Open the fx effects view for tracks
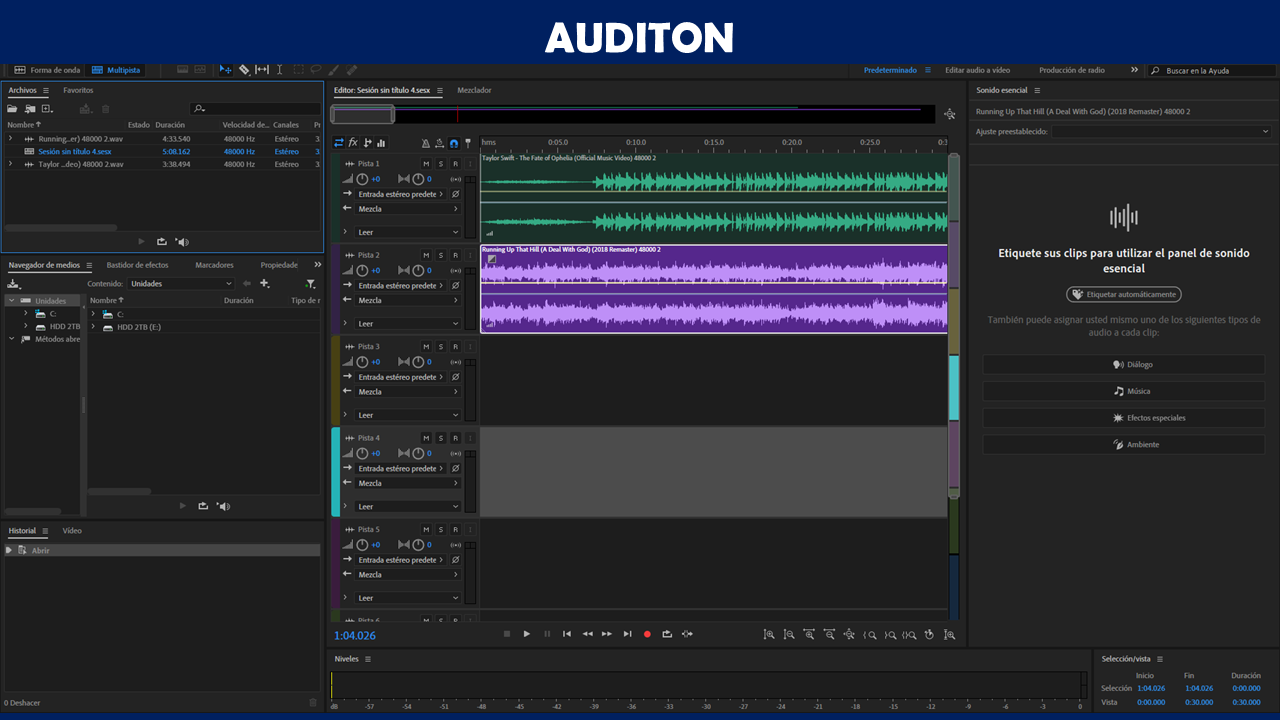 click(x=353, y=143)
